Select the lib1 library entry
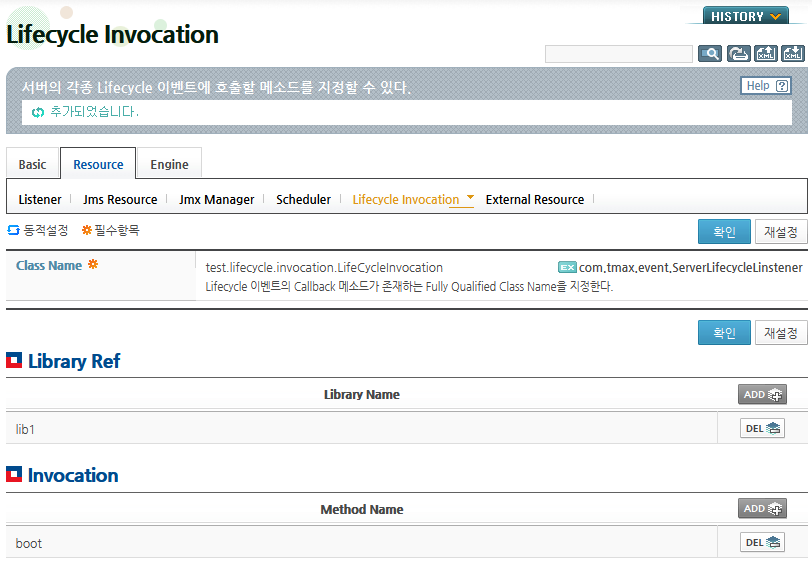Viewport: 812px width, 564px height. click(x=25, y=429)
